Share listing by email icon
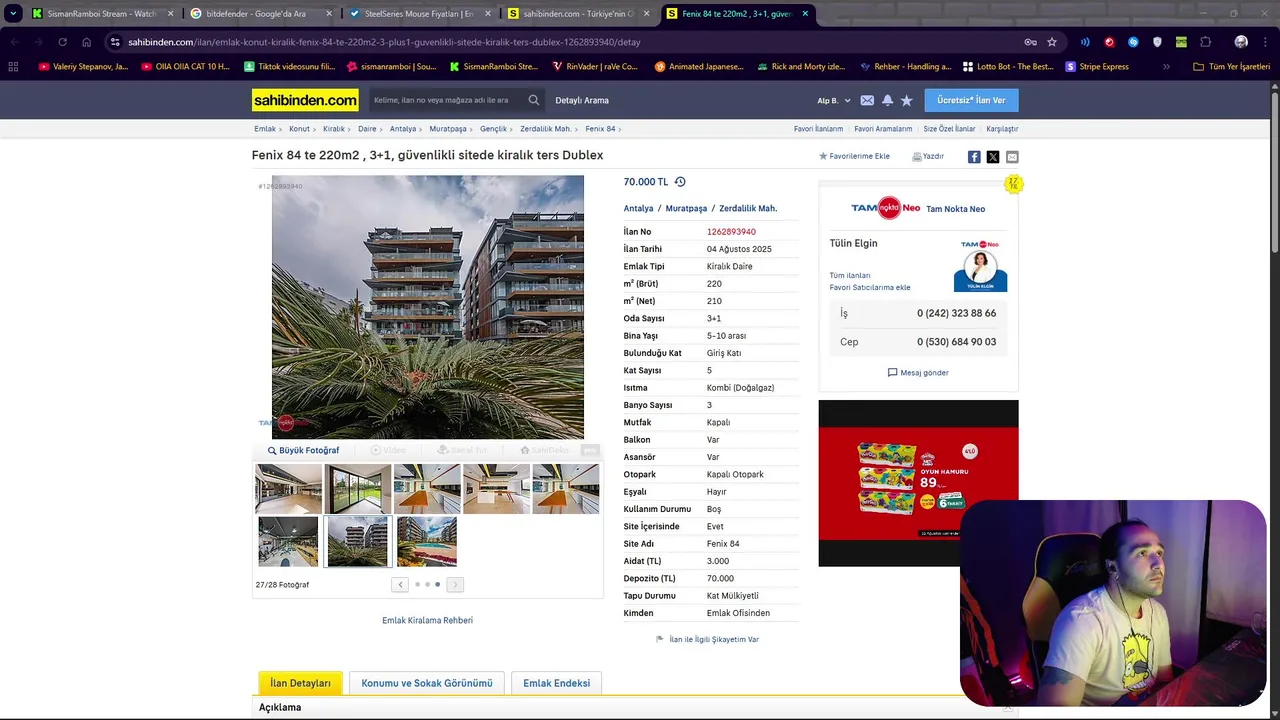Viewport: 1280px width, 720px height. click(1012, 157)
